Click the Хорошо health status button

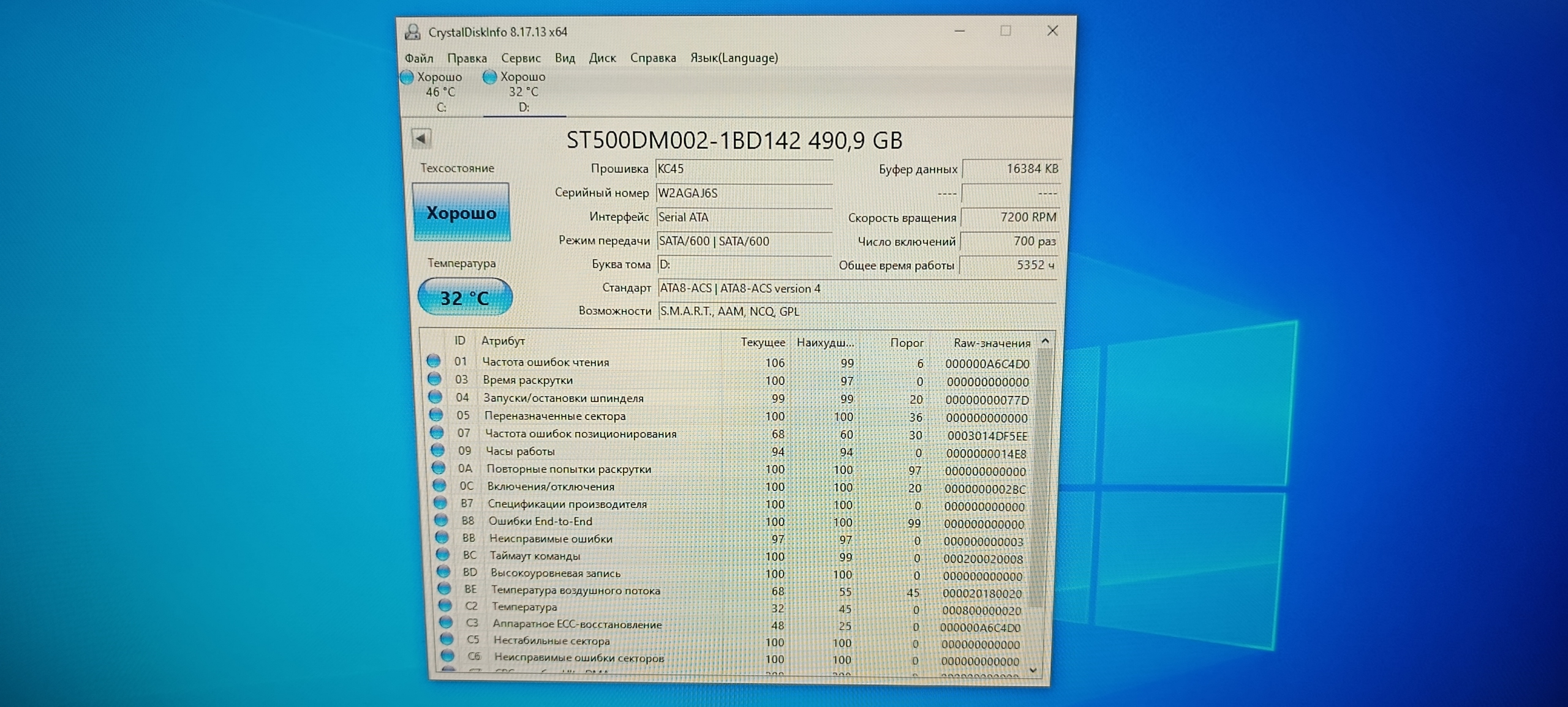(x=461, y=212)
